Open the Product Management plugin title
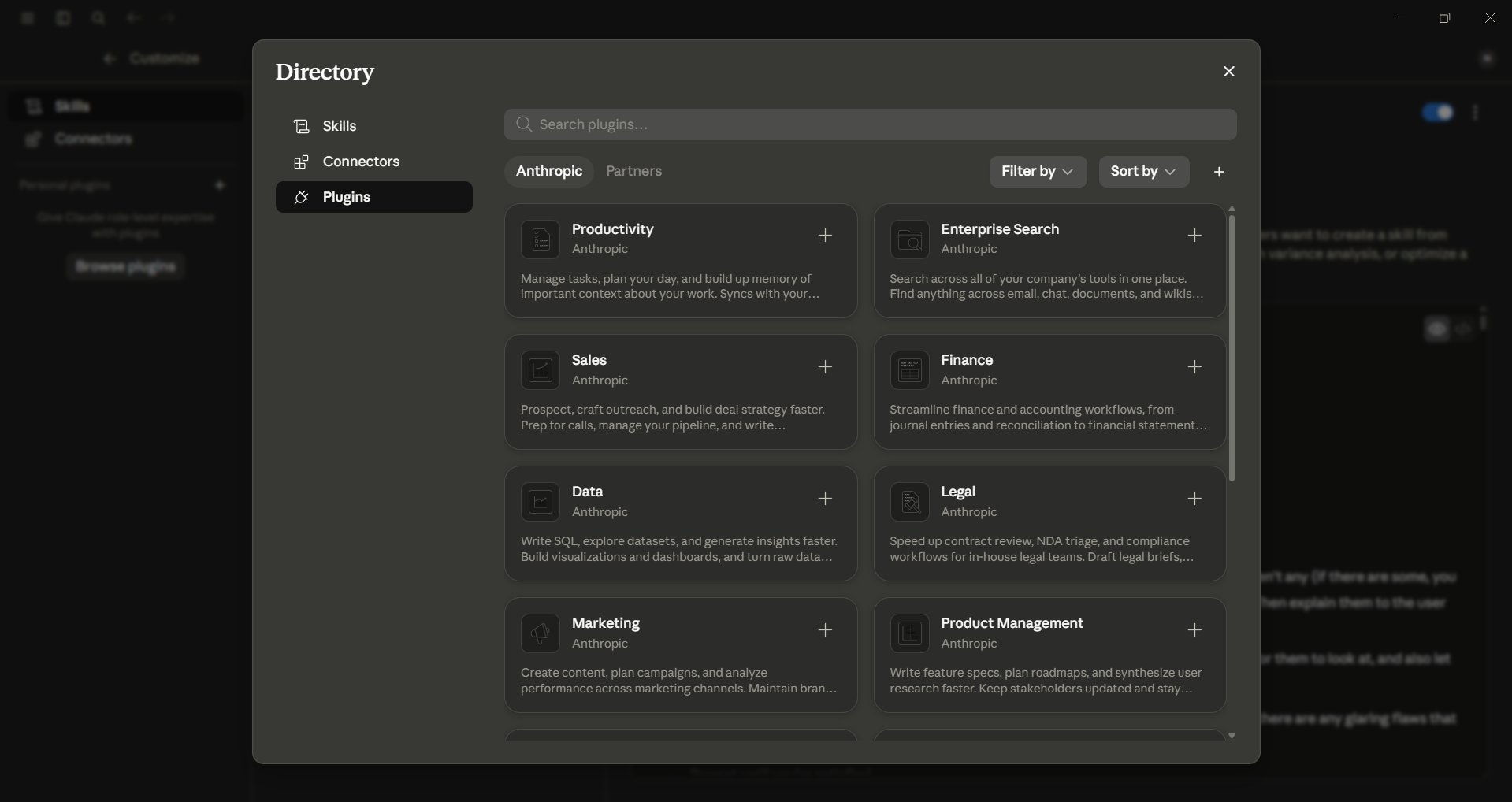Image resolution: width=1512 pixels, height=802 pixels. pos(1012,623)
